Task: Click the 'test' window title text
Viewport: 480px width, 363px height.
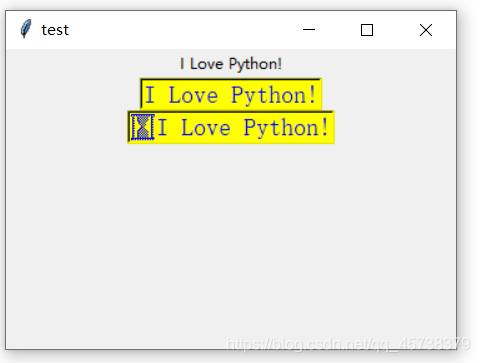Action: (55, 30)
